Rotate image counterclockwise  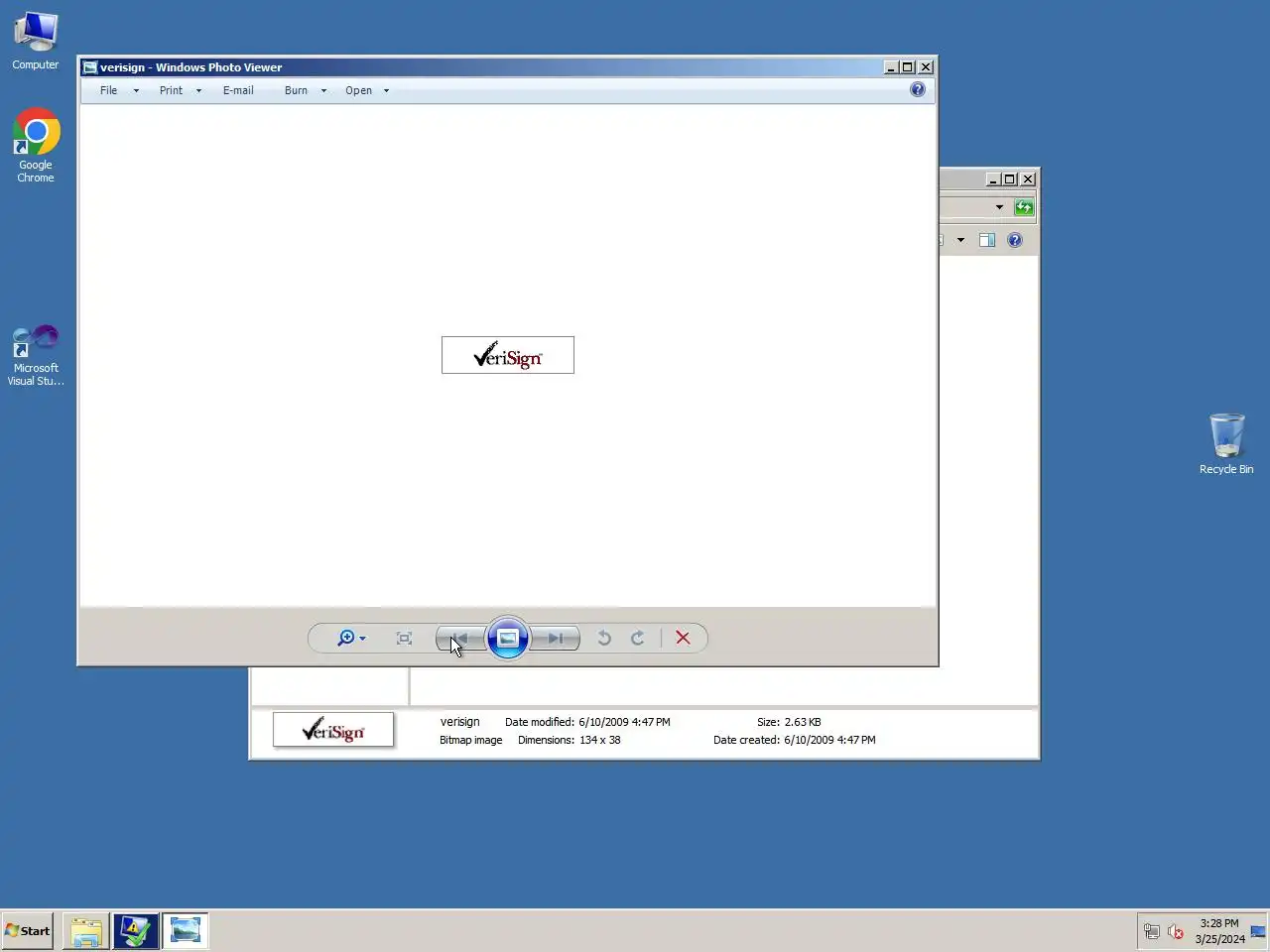pos(603,639)
